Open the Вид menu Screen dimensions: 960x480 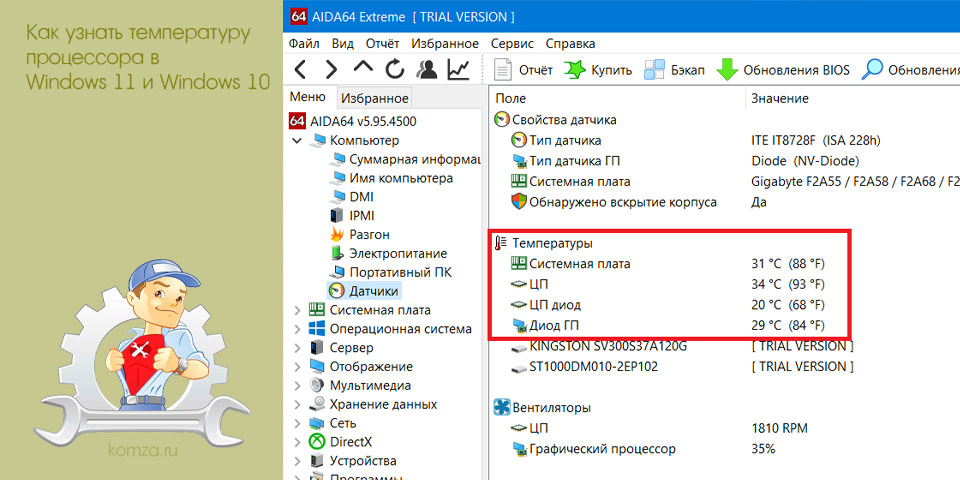pos(343,43)
